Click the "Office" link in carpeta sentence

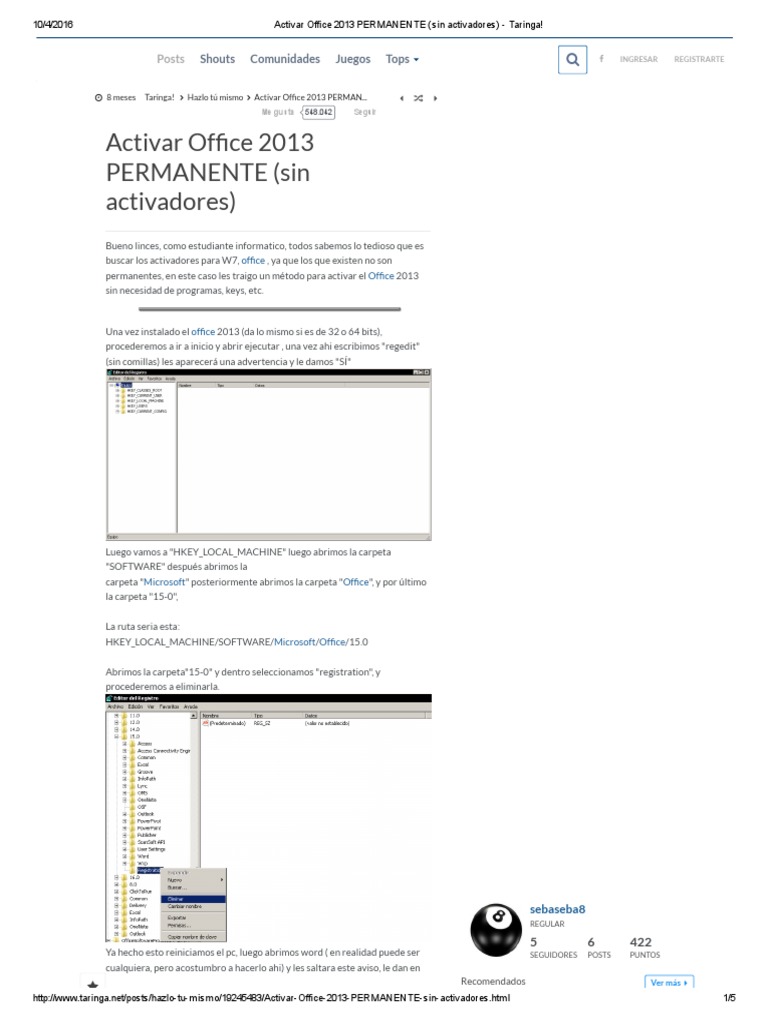click(356, 582)
